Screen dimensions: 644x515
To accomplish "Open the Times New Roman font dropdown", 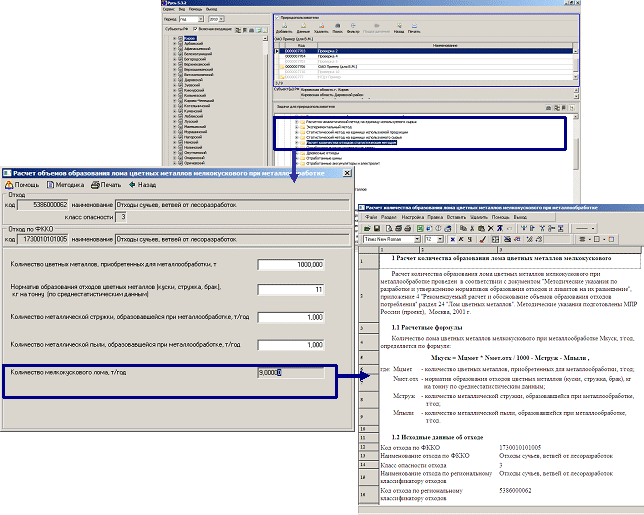I will (x=417, y=240).
